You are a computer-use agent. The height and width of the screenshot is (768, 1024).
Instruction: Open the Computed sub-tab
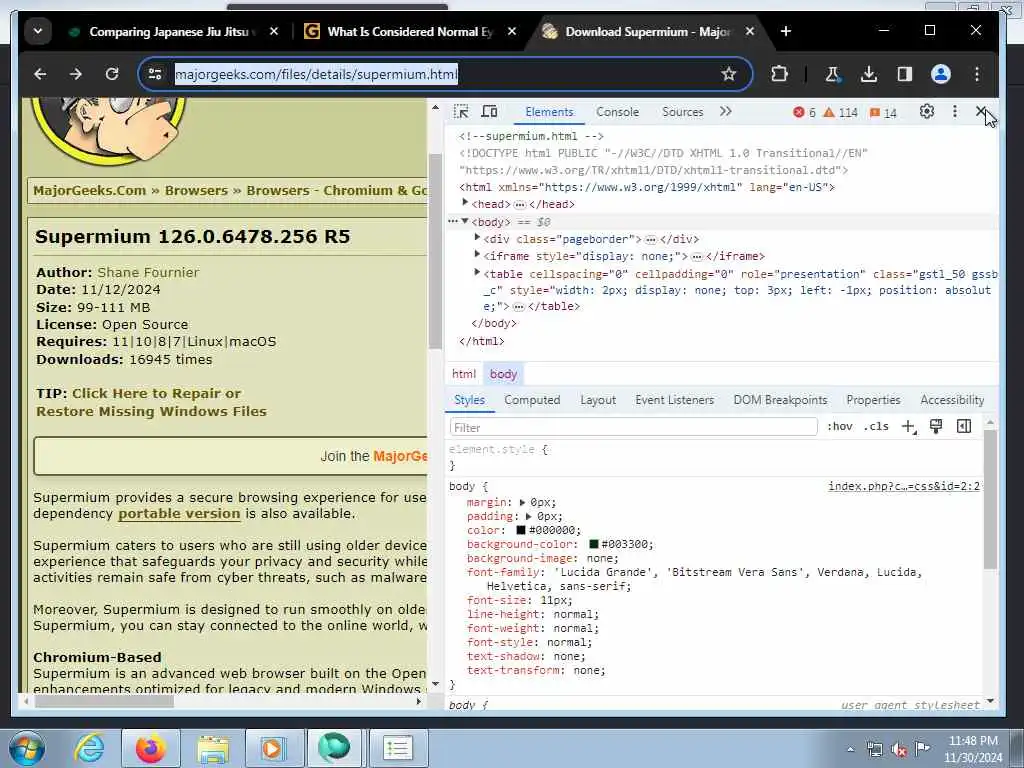(x=532, y=400)
